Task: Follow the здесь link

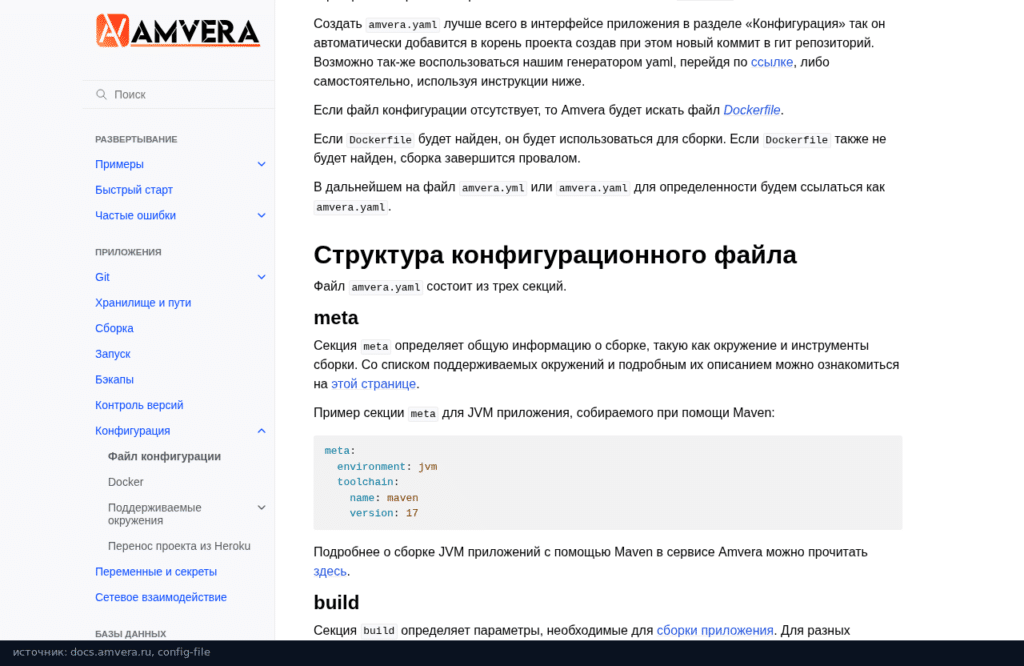Action: (x=330, y=571)
